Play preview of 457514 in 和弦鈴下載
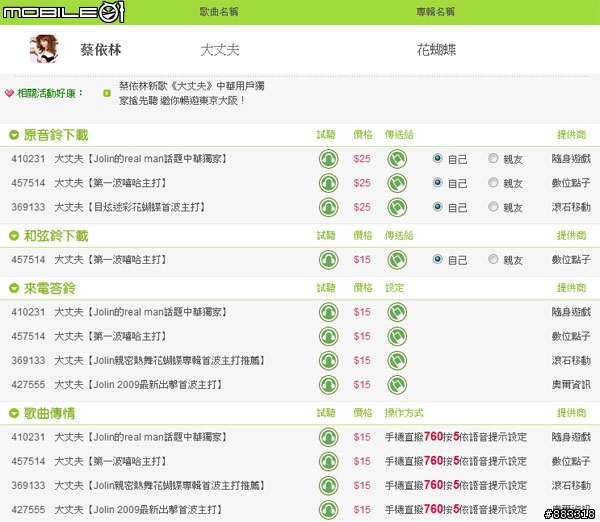This screenshot has height=522, width=600. pyautogui.click(x=328, y=260)
